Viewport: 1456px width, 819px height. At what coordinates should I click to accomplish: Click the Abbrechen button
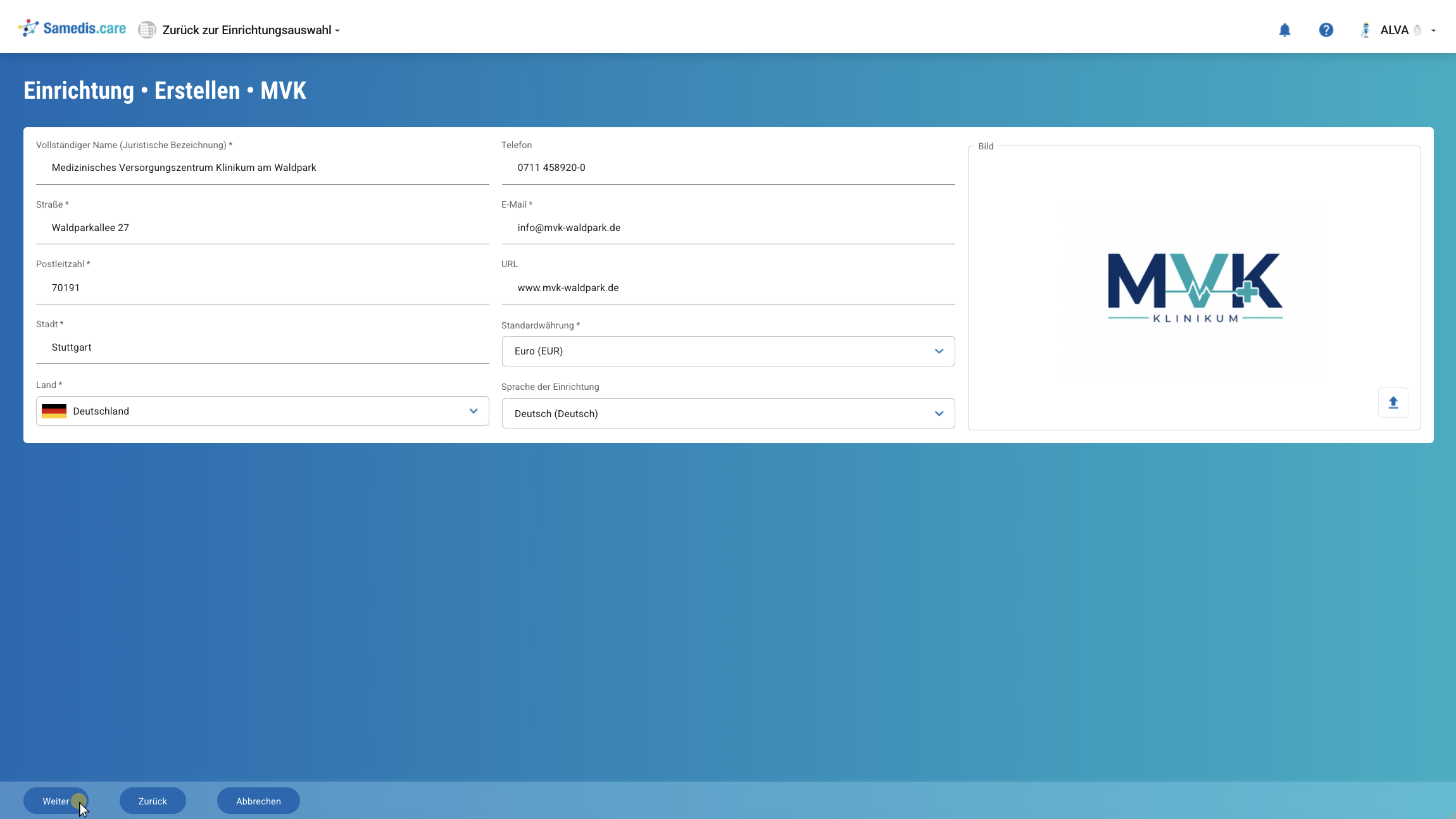pyautogui.click(x=258, y=801)
